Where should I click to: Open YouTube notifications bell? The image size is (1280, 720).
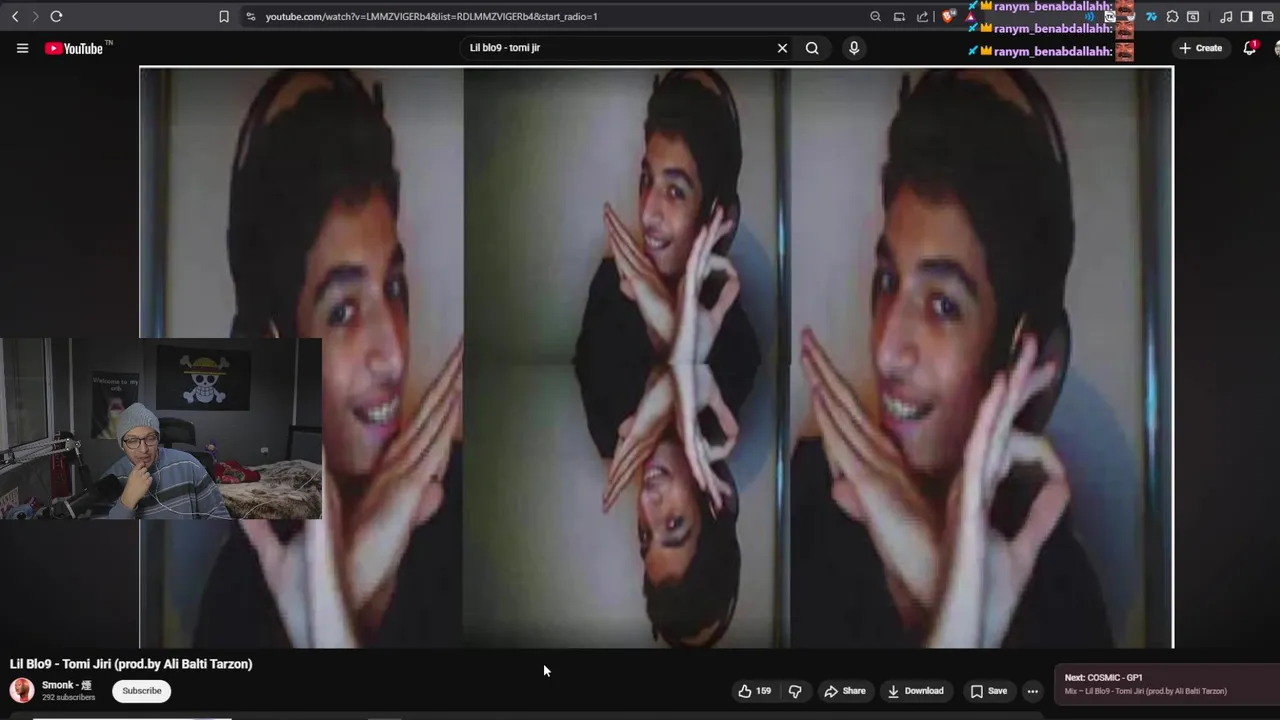1249,48
